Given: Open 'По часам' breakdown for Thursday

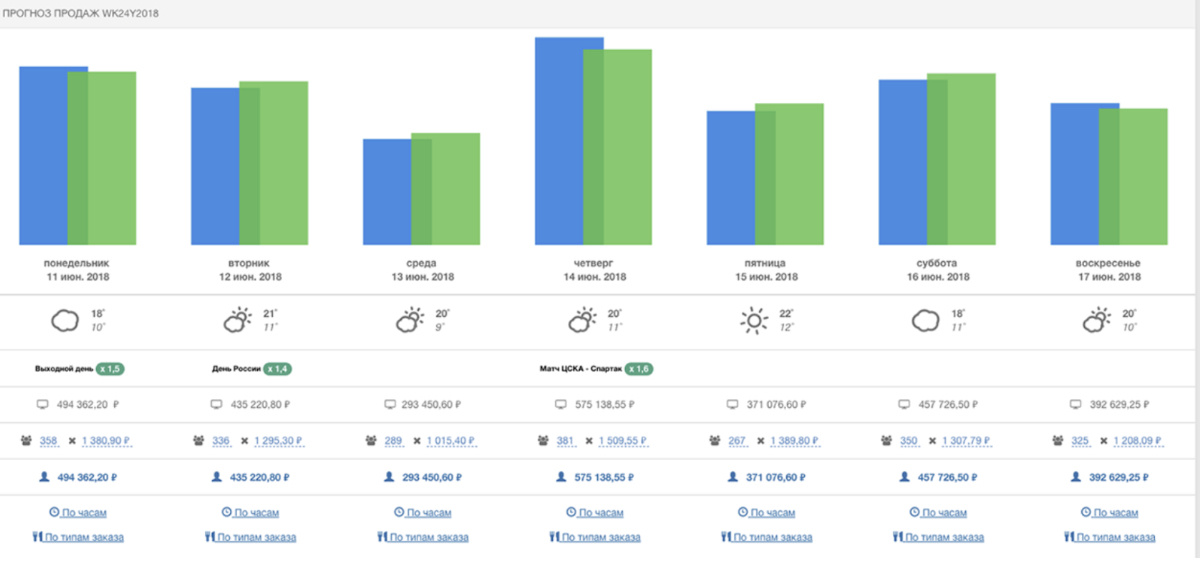Looking at the screenshot, I should click(x=594, y=512).
